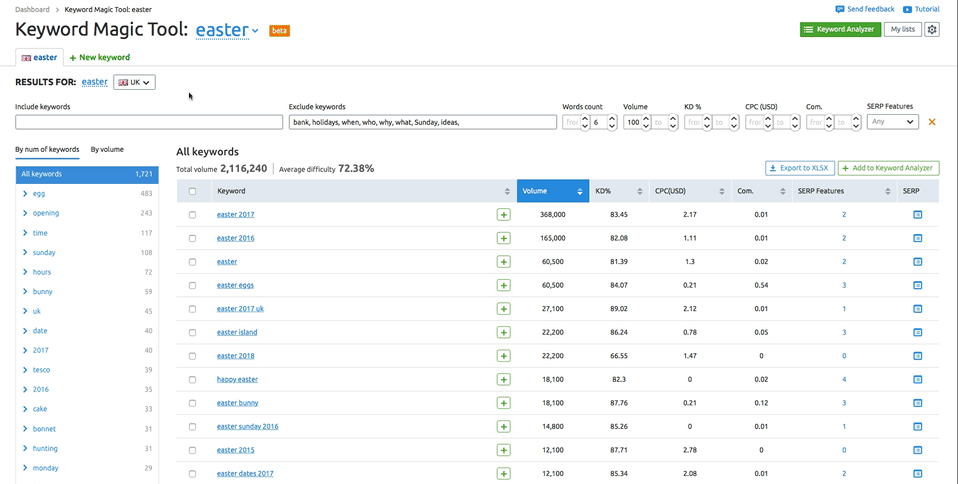
Task: Switch to 'By num of keywords' grouping
Action: pos(47,150)
